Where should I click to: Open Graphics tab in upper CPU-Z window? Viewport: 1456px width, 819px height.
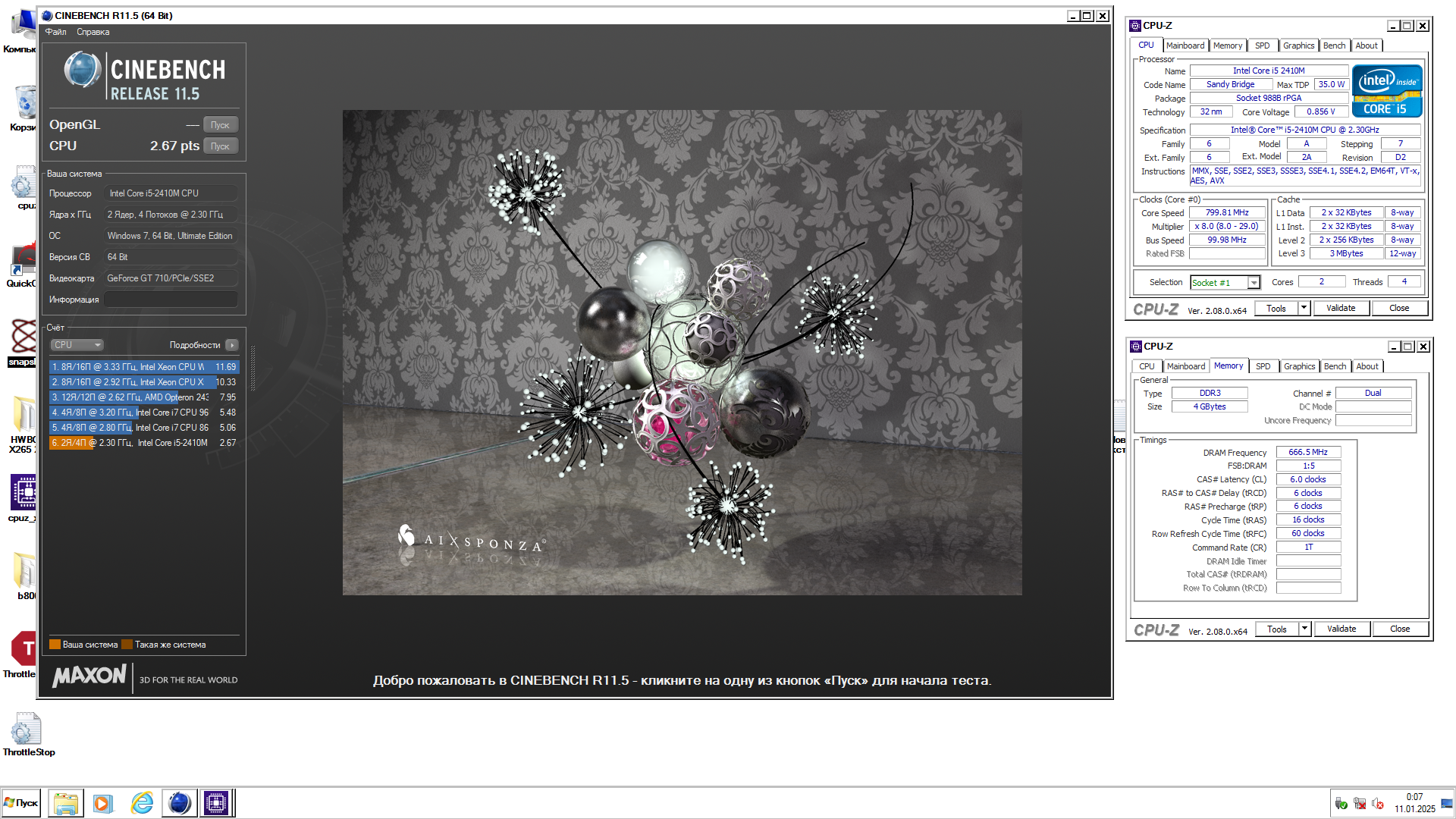tap(1298, 45)
